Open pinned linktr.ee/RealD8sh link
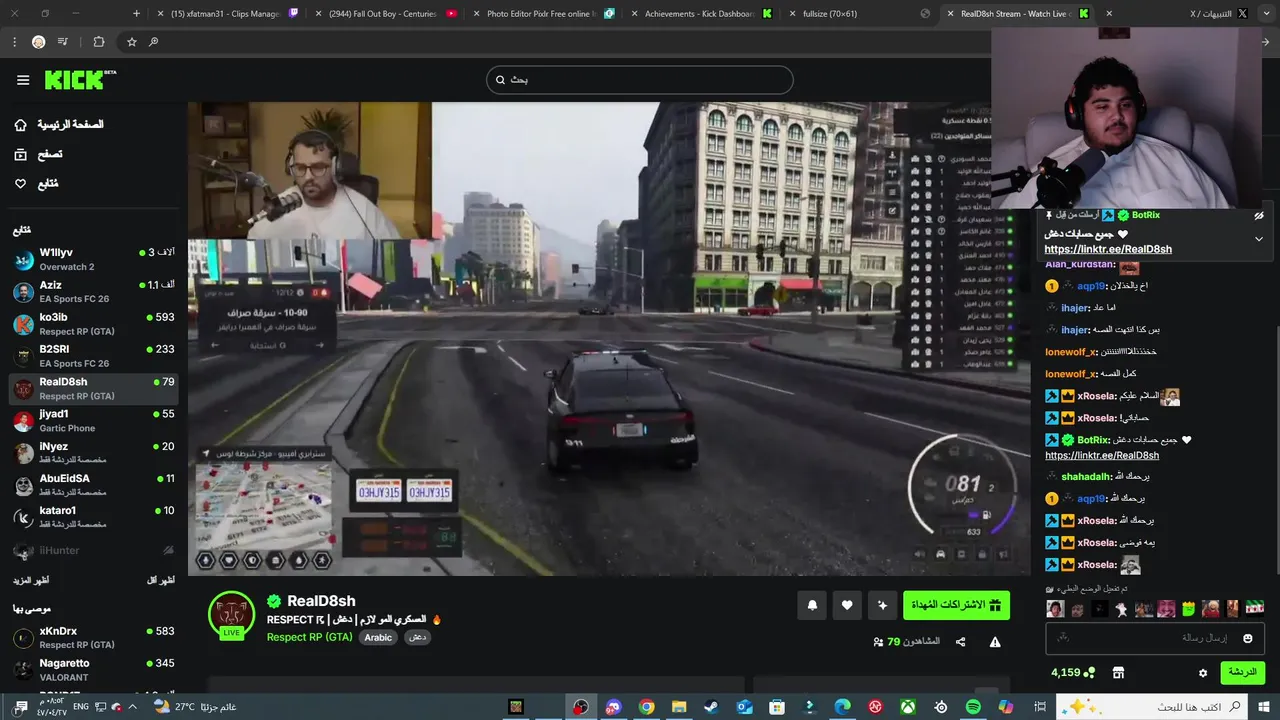 (1108, 249)
